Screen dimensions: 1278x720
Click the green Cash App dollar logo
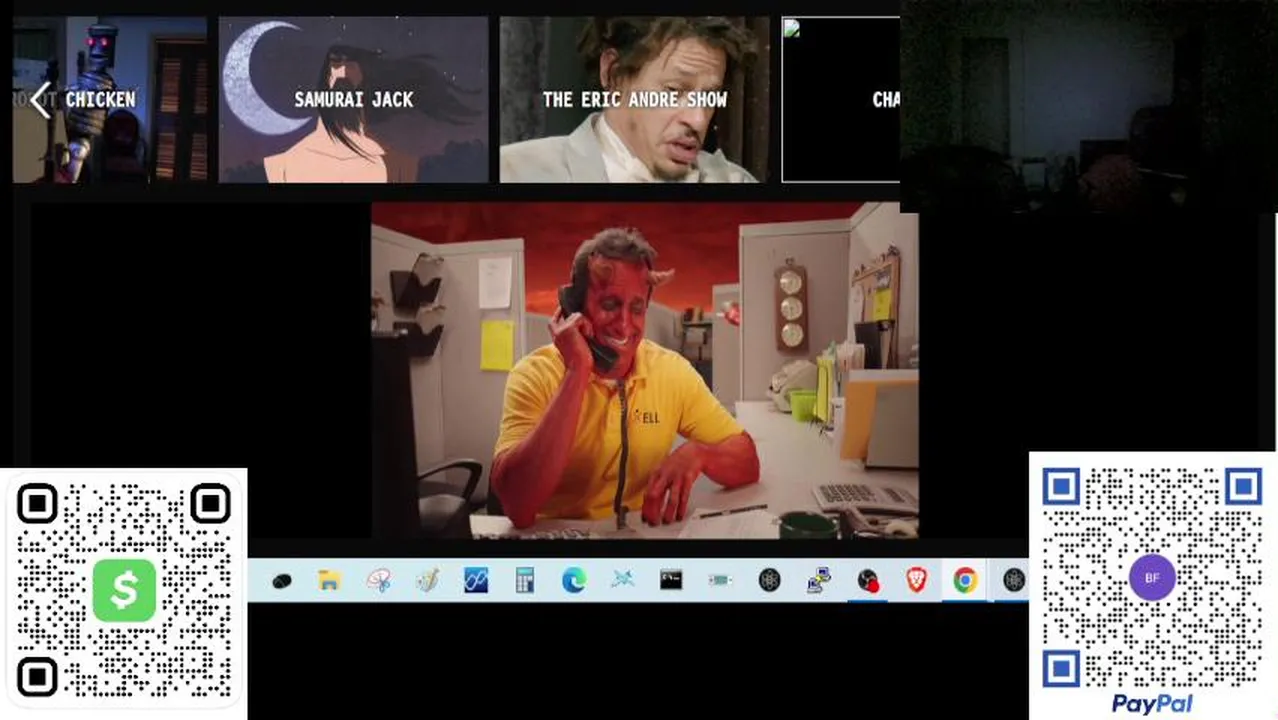click(124, 590)
